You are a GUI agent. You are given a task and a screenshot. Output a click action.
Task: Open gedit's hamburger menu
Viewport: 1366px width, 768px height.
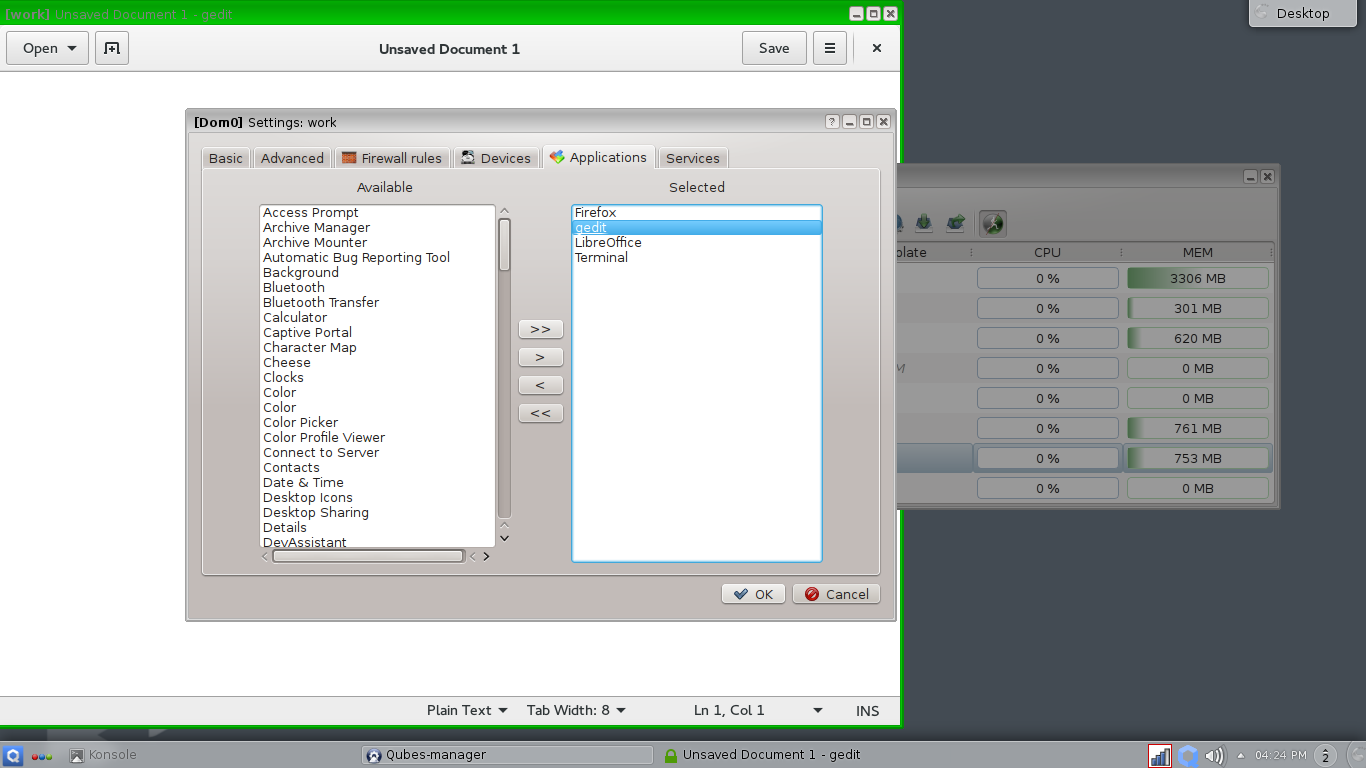click(x=830, y=48)
